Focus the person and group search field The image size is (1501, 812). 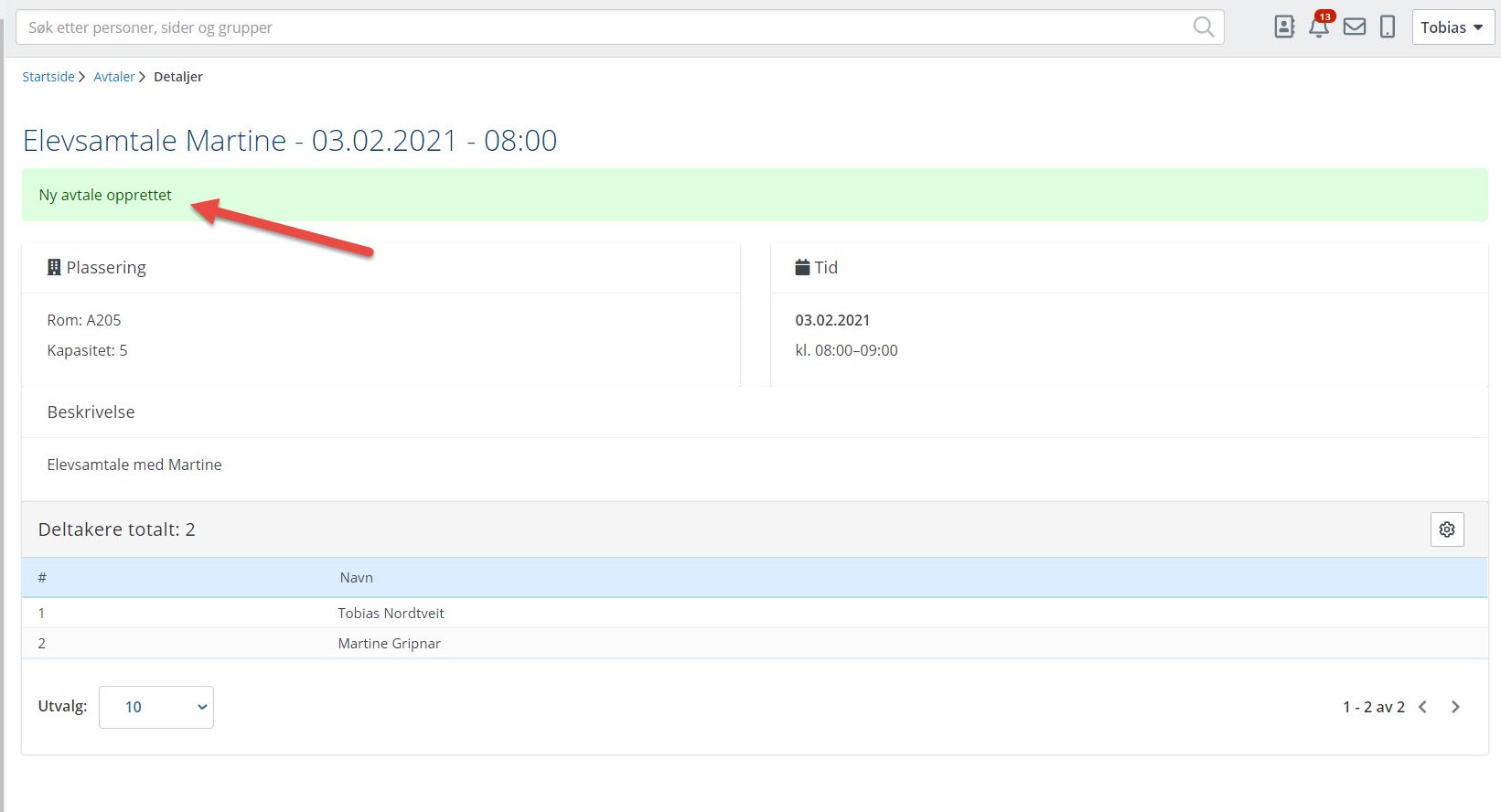click(604, 27)
